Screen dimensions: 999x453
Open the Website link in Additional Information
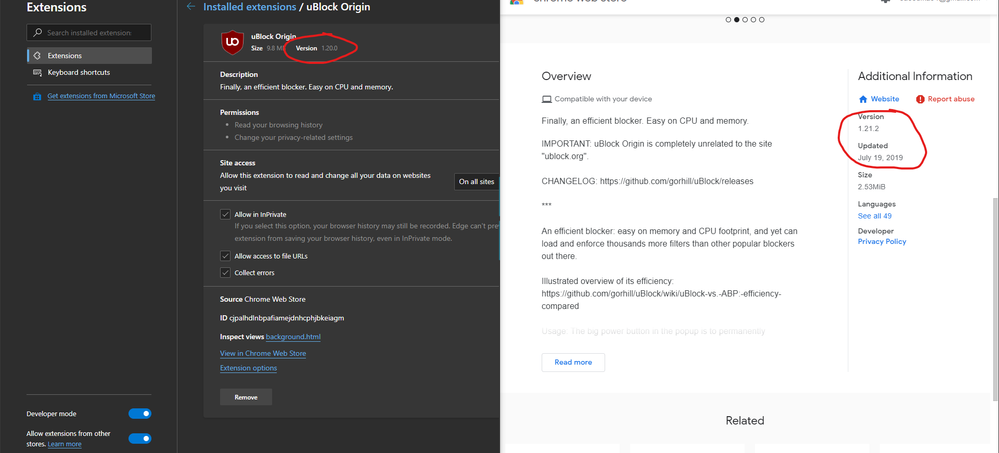coord(885,99)
